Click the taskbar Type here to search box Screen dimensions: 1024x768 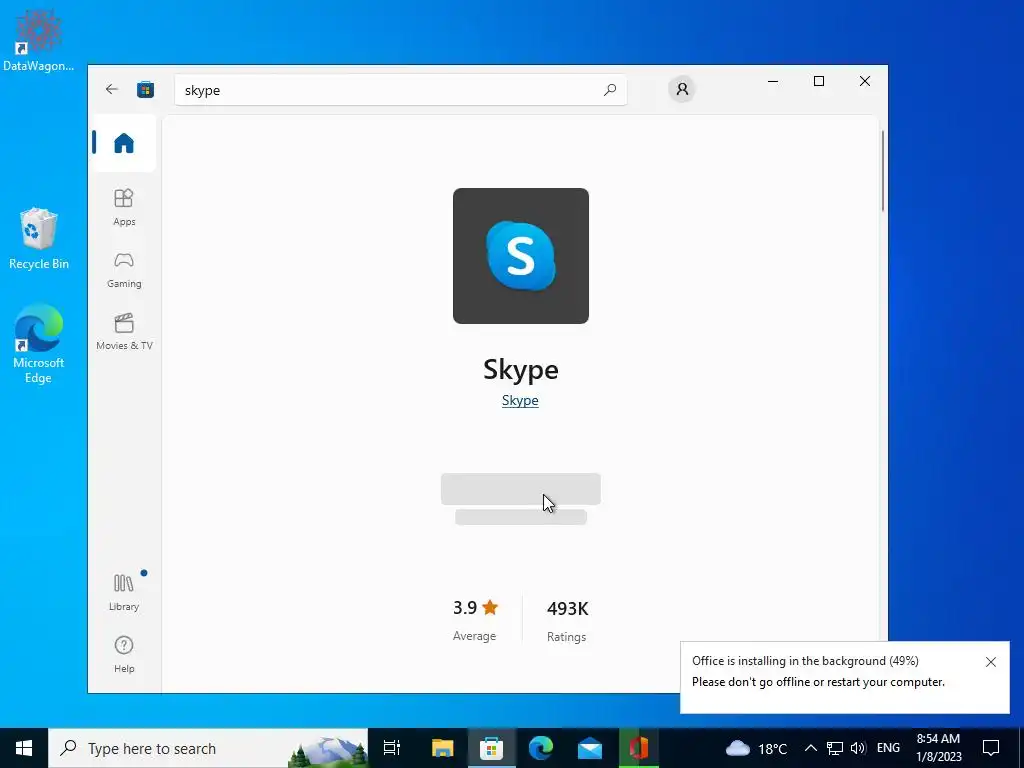pos(208,748)
